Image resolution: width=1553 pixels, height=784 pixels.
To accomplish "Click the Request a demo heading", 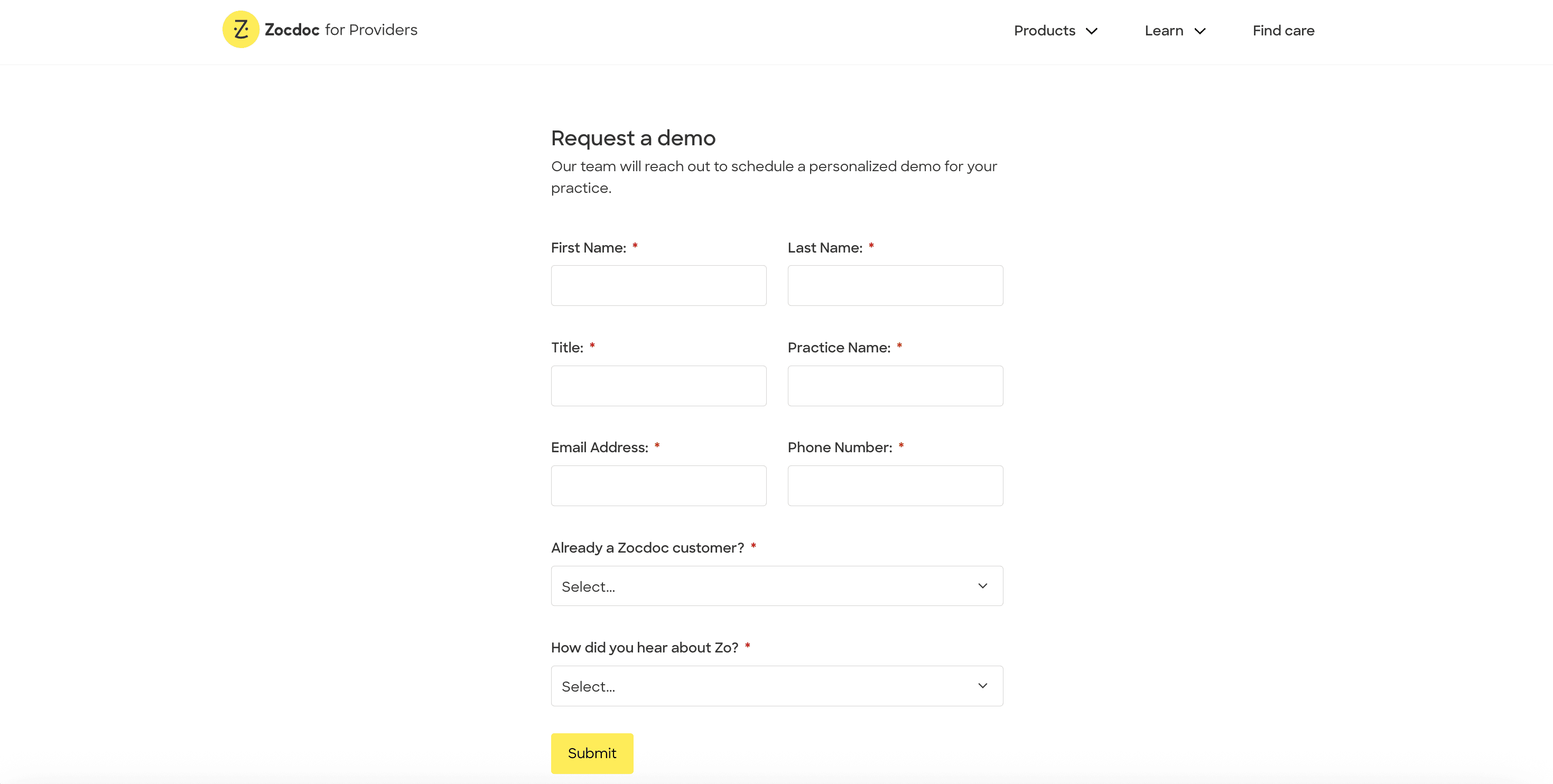I will [633, 138].
